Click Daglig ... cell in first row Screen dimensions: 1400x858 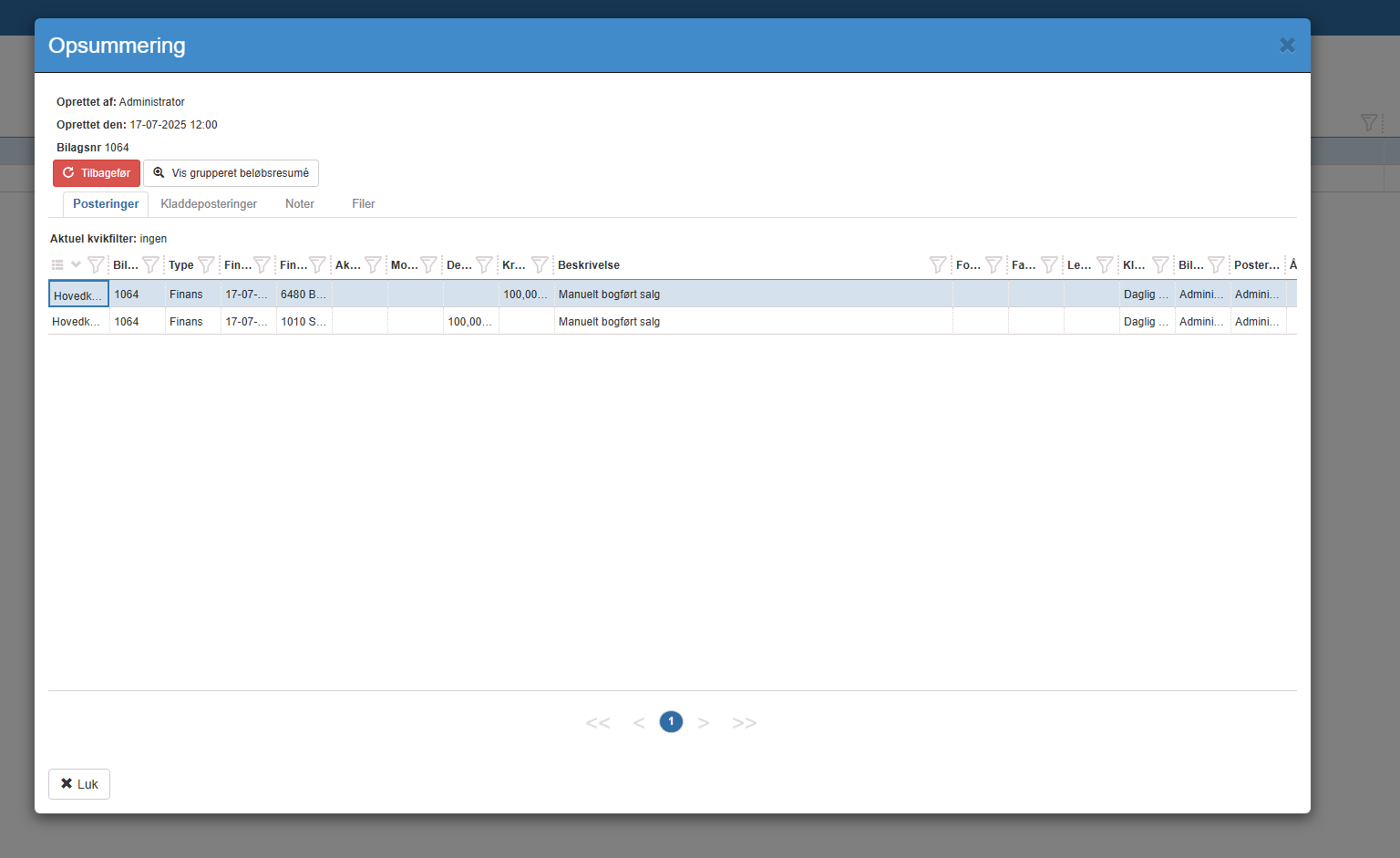click(x=1147, y=295)
